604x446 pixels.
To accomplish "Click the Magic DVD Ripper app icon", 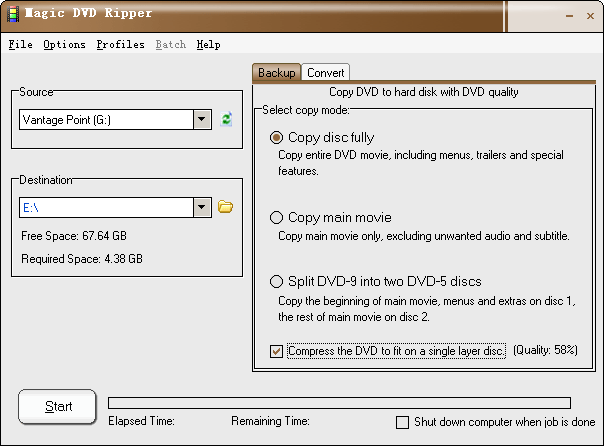I will pos(13,14).
